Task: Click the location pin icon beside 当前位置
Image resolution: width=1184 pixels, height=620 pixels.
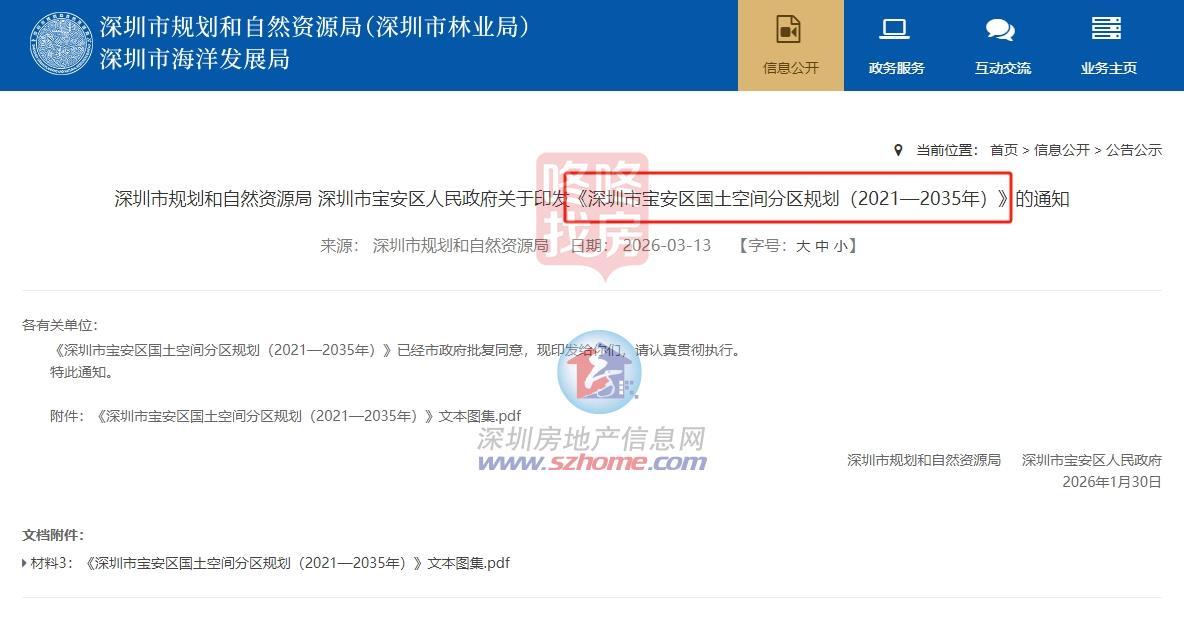Action: [x=898, y=150]
